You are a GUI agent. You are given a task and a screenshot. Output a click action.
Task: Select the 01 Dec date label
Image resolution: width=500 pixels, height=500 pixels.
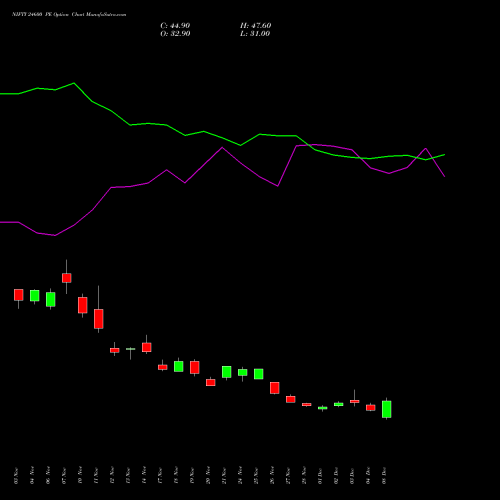320,476
